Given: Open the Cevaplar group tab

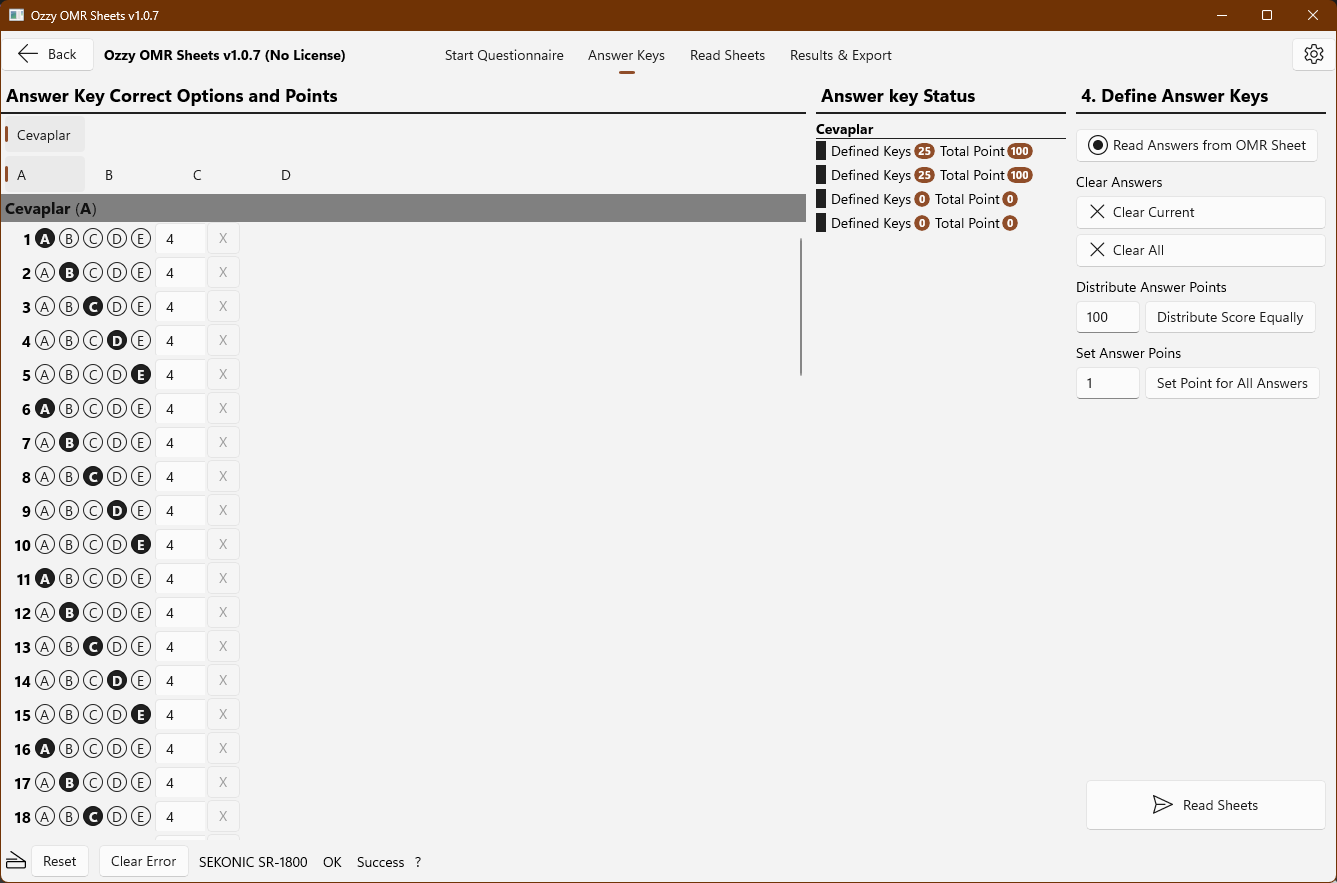Looking at the screenshot, I should (x=44, y=134).
